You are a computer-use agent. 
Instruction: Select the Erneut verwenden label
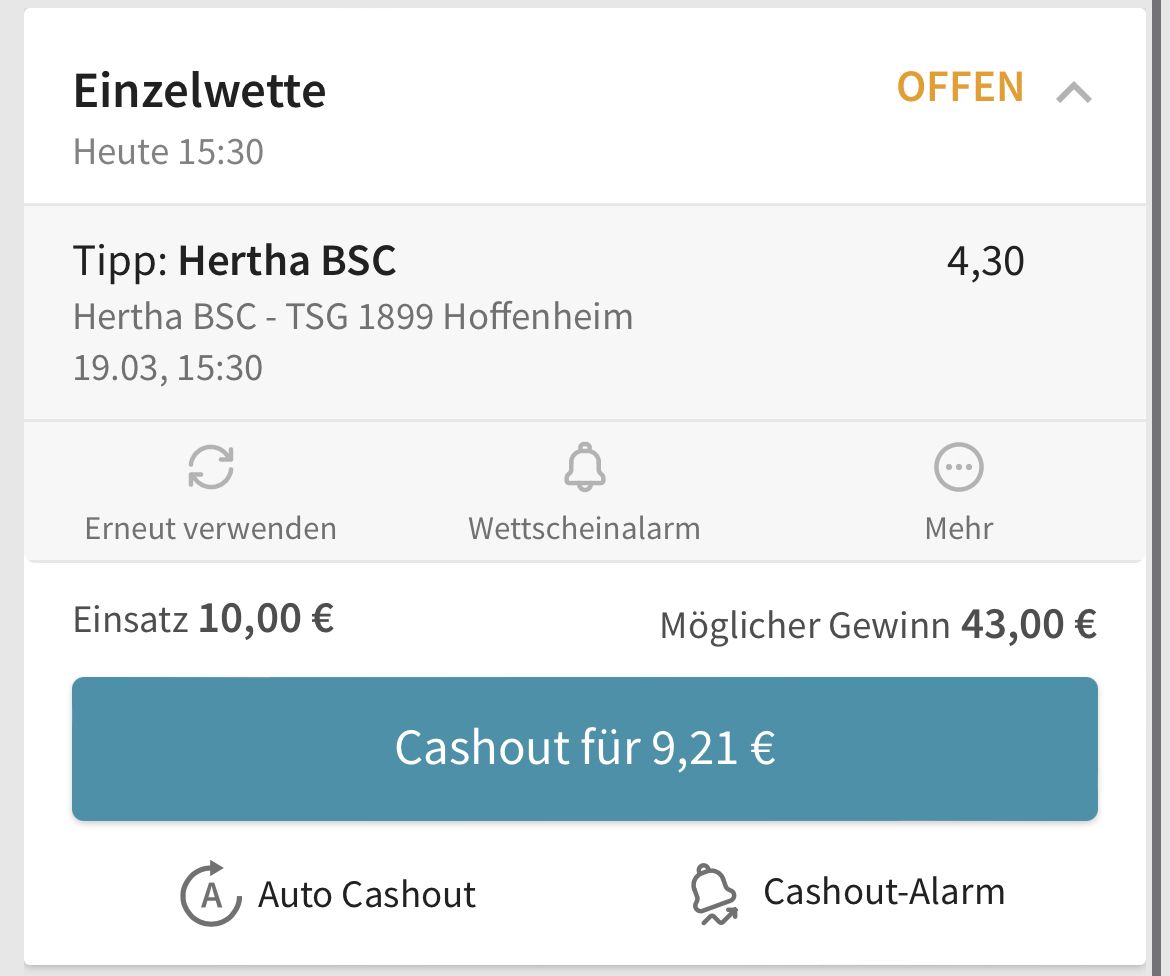(210, 528)
